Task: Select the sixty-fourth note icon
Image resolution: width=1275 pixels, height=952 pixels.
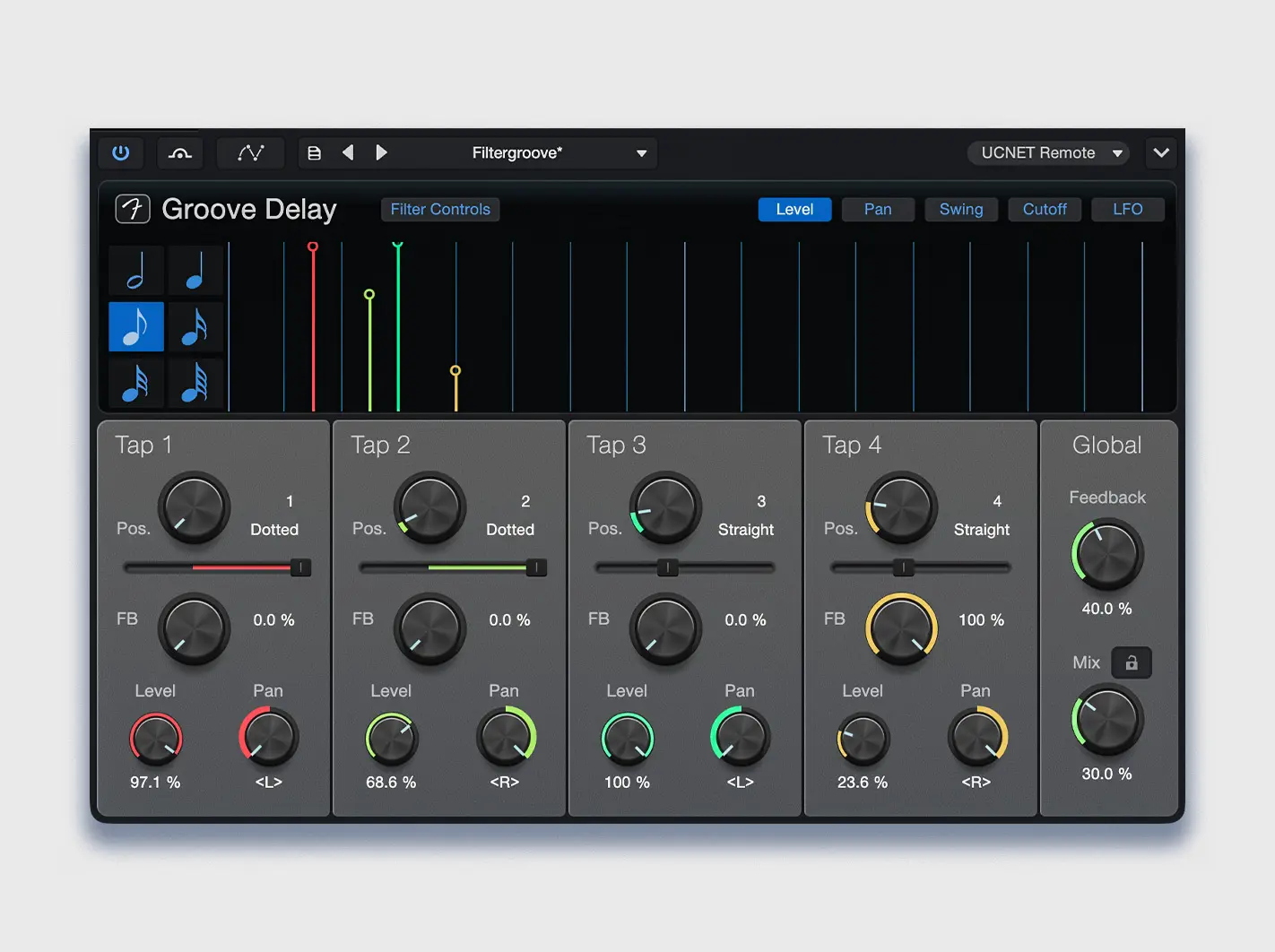Action: click(195, 383)
